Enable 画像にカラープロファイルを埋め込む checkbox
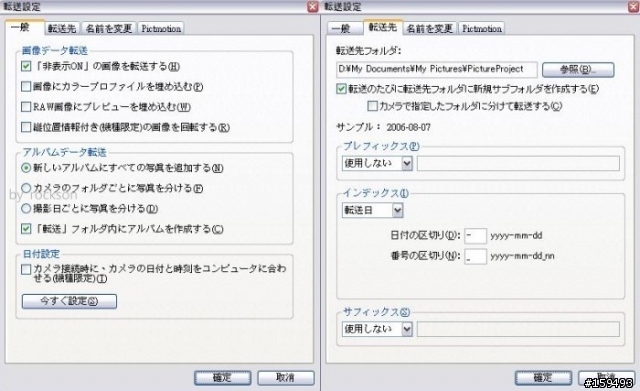Viewport: 640px width, 391px height. click(x=26, y=87)
